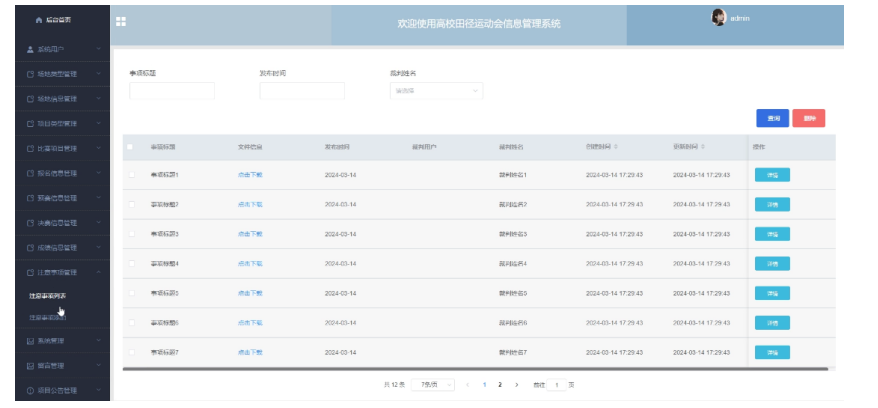Click the jump-to-page number input
This screenshot has width=878, height=408.
tap(557, 385)
